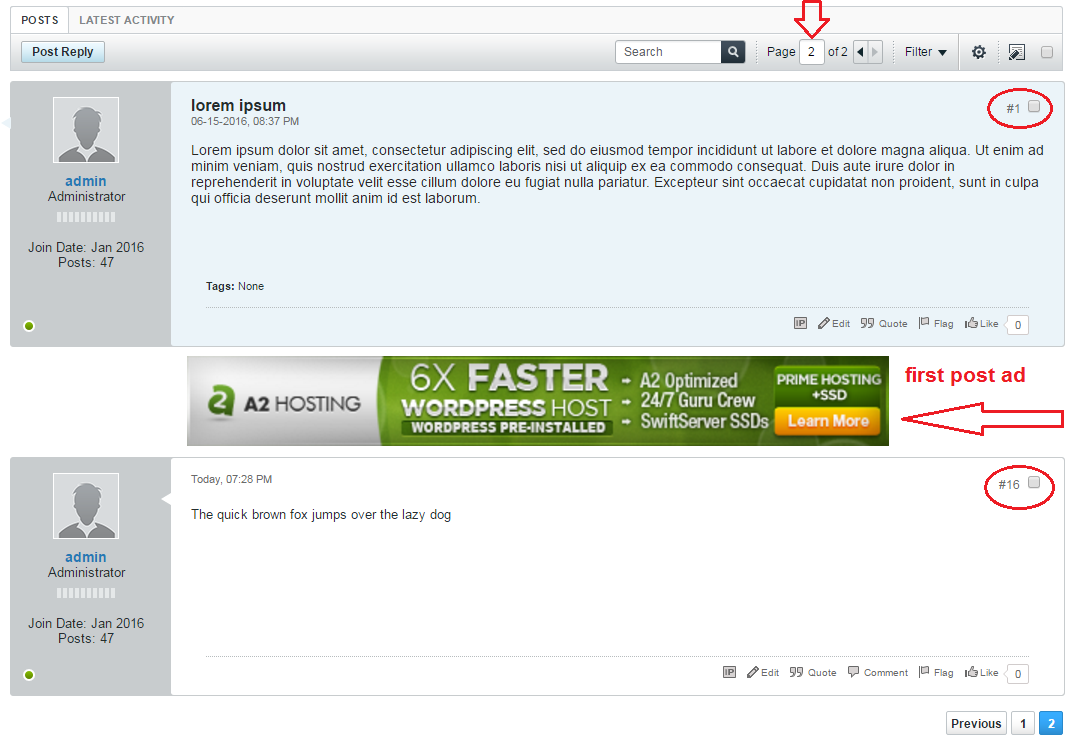Flag post #1

936,324
